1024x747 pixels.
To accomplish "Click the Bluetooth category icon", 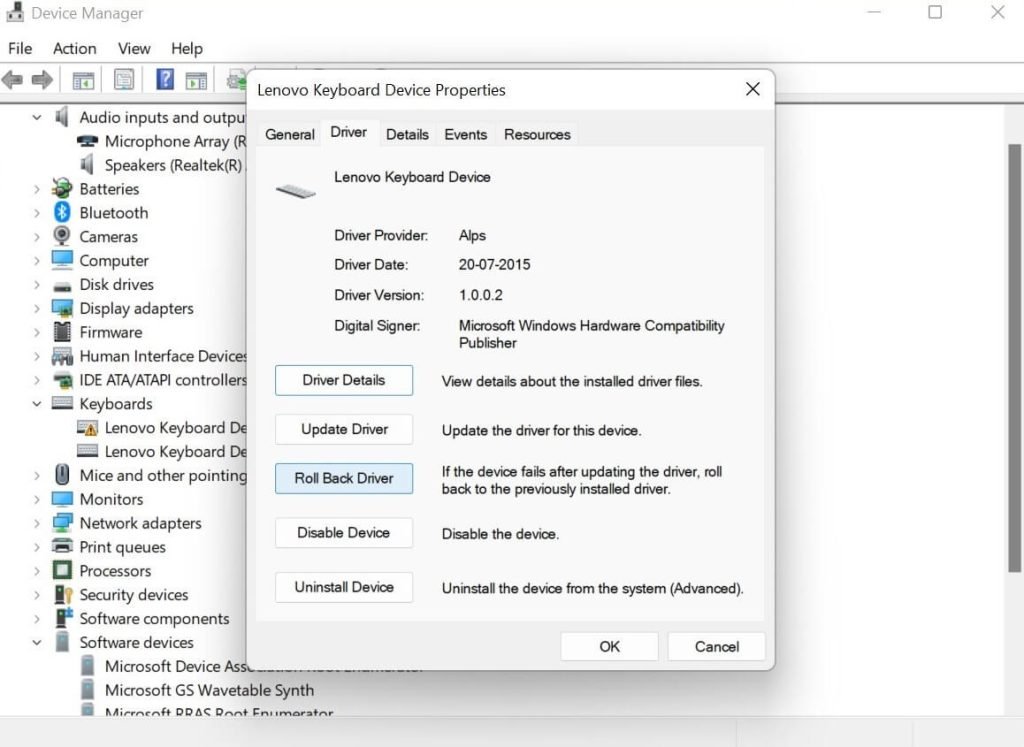I will 62,212.
